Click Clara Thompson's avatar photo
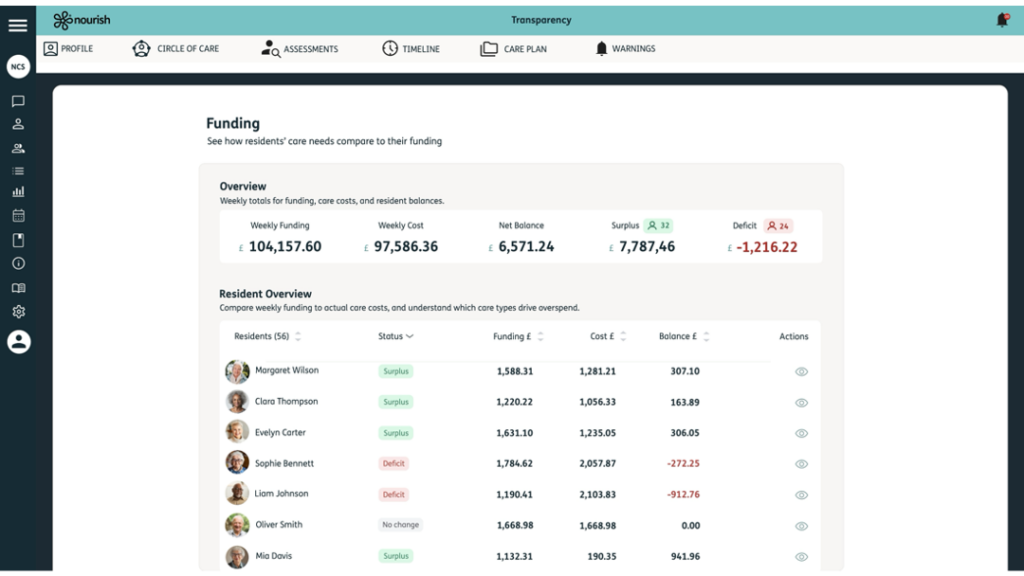 [237, 402]
